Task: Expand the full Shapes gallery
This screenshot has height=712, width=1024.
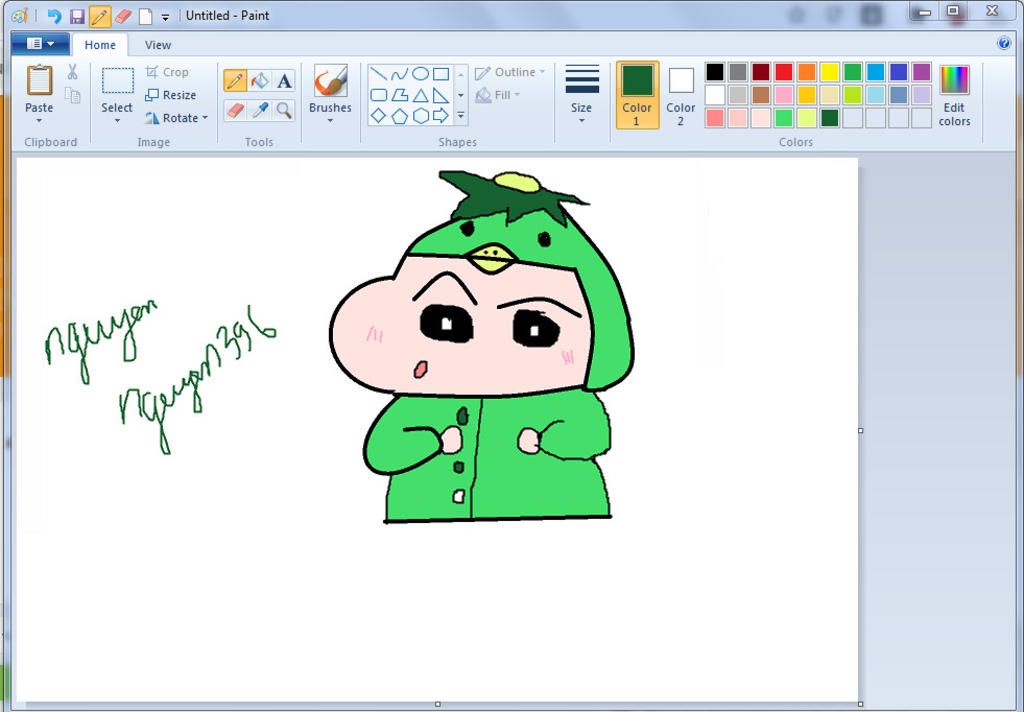Action: point(461,116)
